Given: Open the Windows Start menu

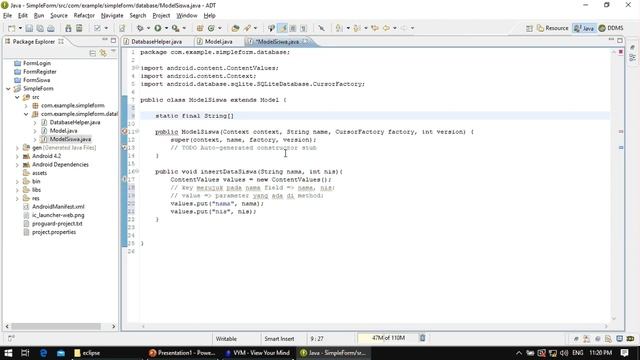Looking at the screenshot, I should (8, 353).
